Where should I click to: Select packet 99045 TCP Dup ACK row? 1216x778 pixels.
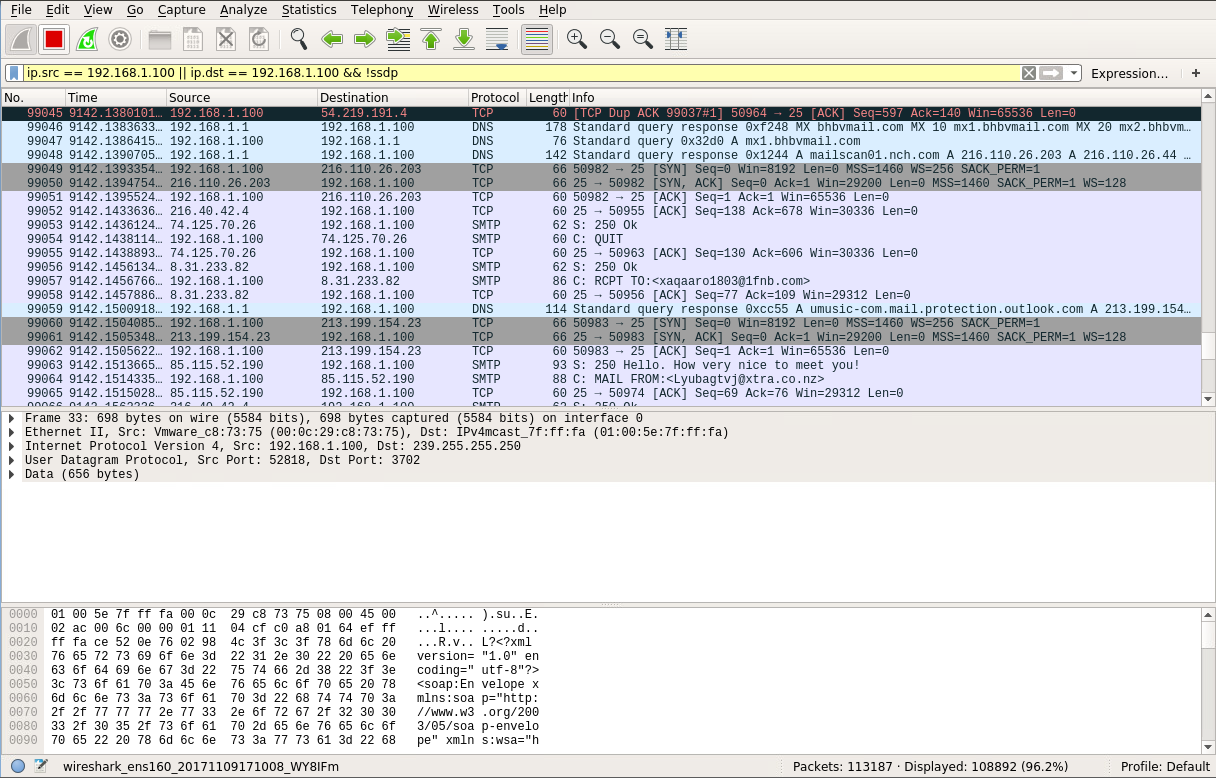[x=599, y=113]
